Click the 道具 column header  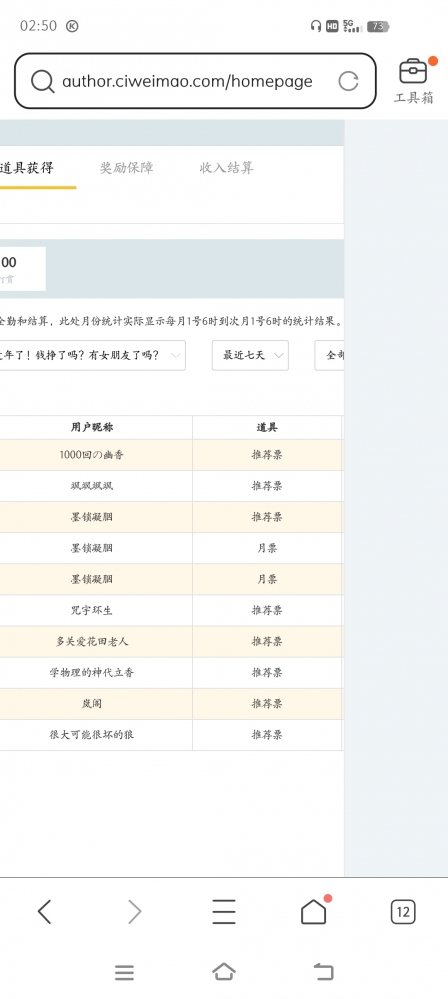click(x=267, y=428)
